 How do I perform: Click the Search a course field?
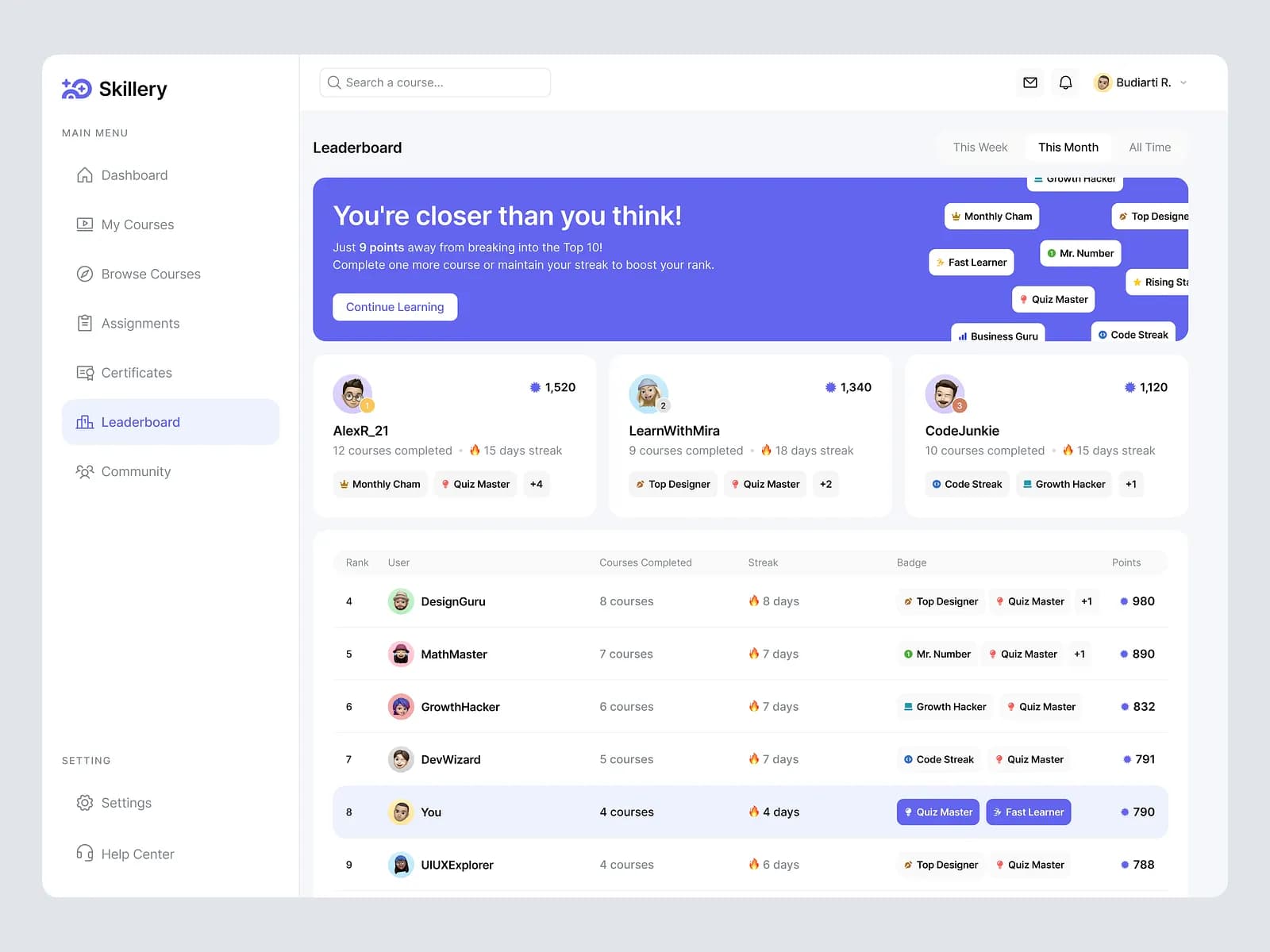(x=435, y=83)
